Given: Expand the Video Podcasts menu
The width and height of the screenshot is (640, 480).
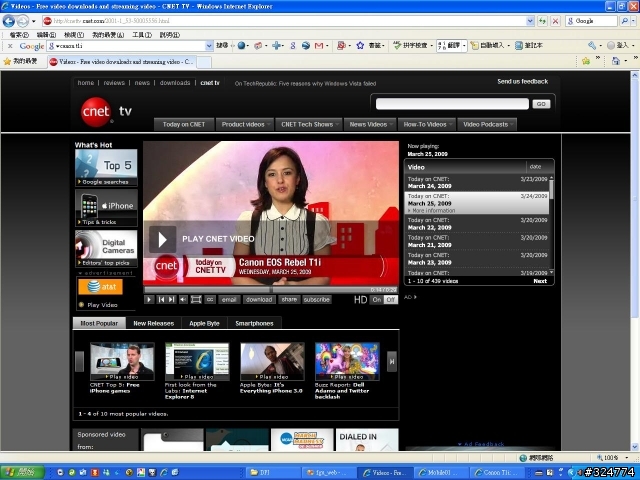Looking at the screenshot, I should click(x=487, y=124).
